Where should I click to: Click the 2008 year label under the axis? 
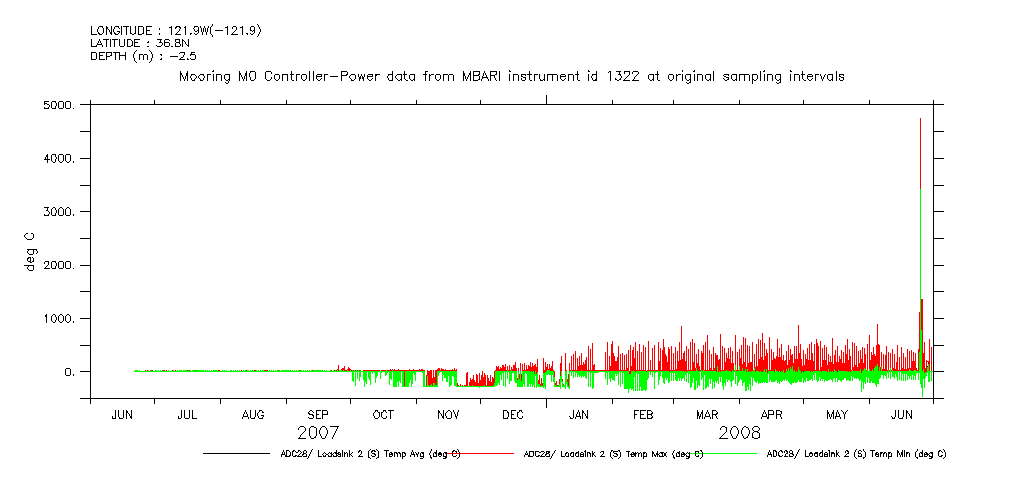point(739,433)
